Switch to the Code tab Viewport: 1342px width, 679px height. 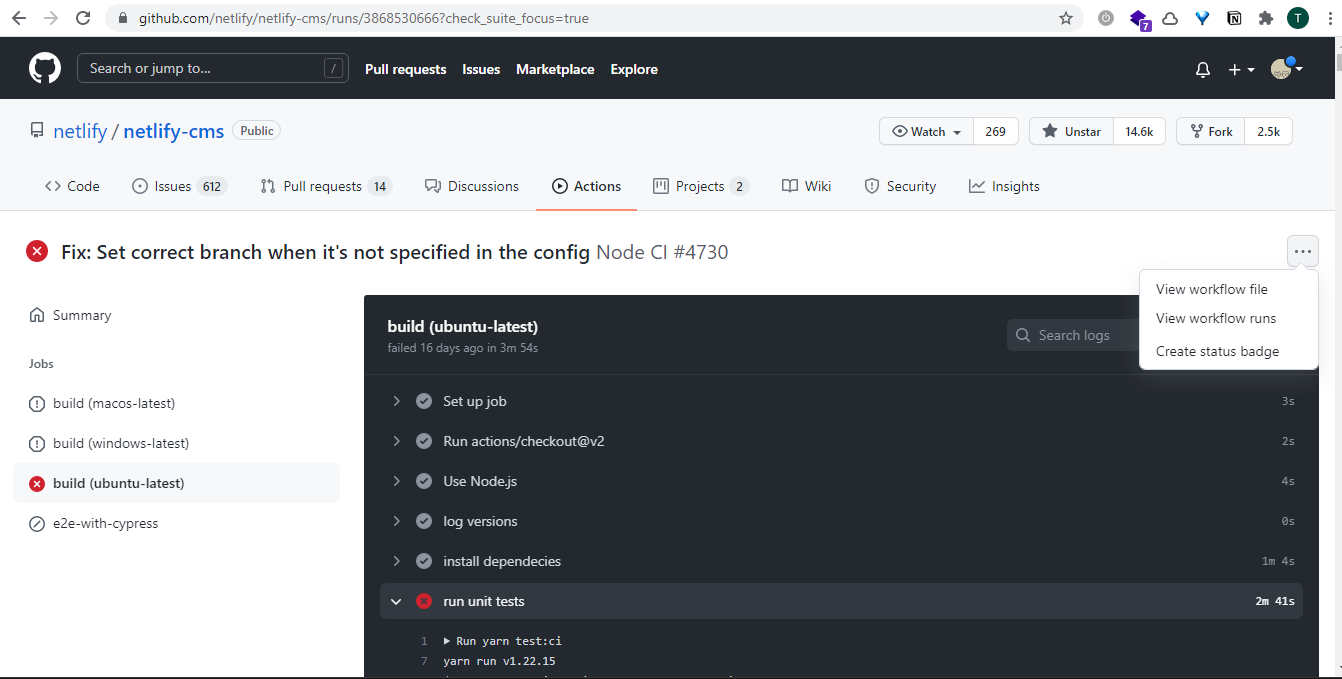point(72,186)
